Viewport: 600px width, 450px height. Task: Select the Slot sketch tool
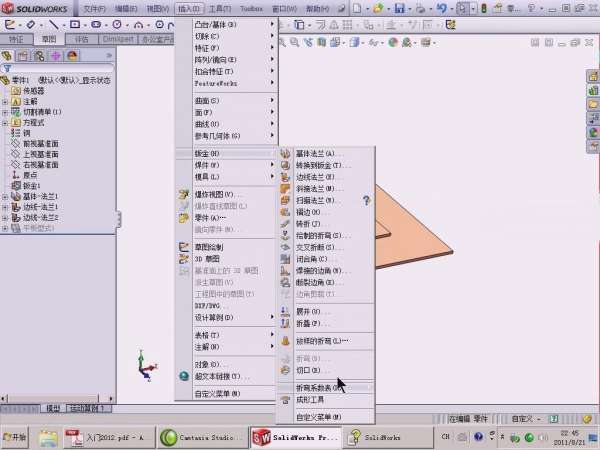coord(96,25)
